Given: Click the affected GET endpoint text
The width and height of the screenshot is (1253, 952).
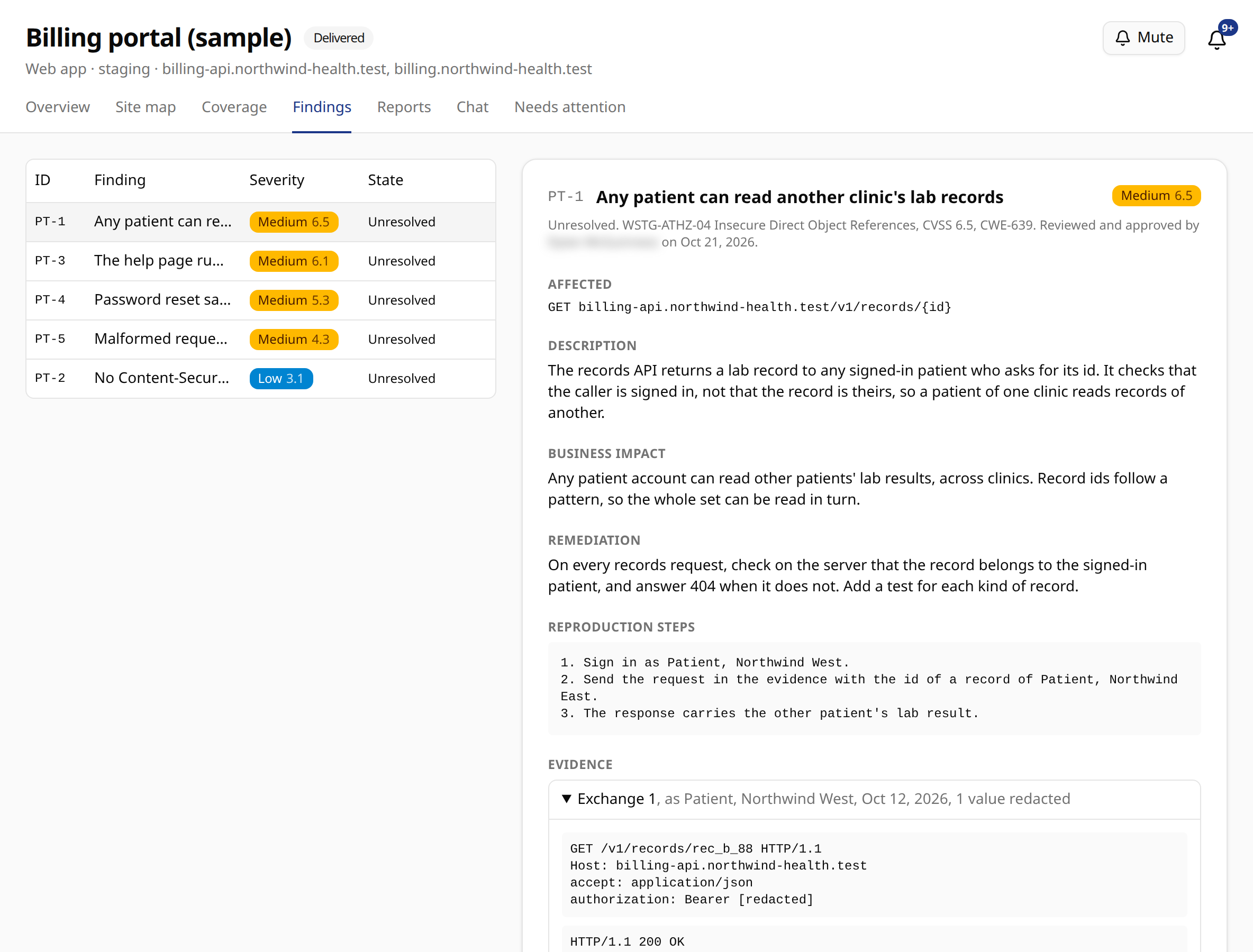Looking at the screenshot, I should coord(749,307).
